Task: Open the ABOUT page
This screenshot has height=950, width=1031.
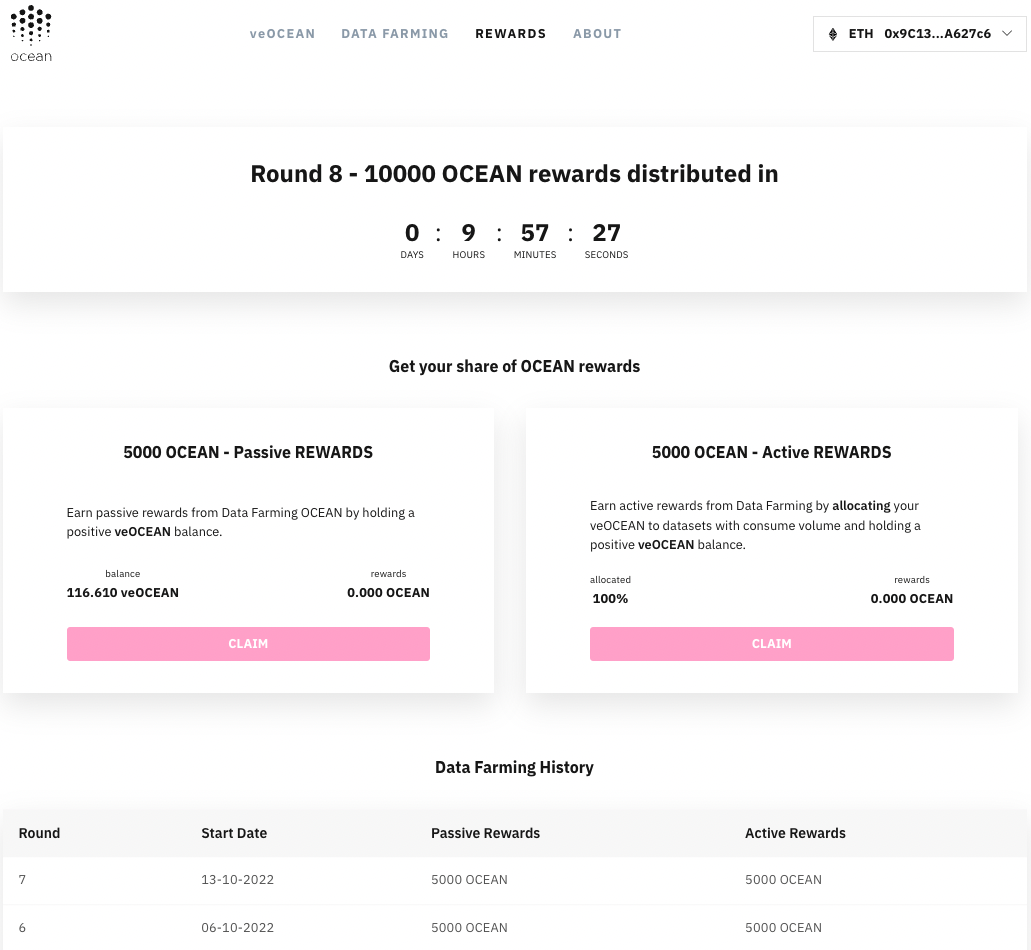Action: click(x=597, y=34)
